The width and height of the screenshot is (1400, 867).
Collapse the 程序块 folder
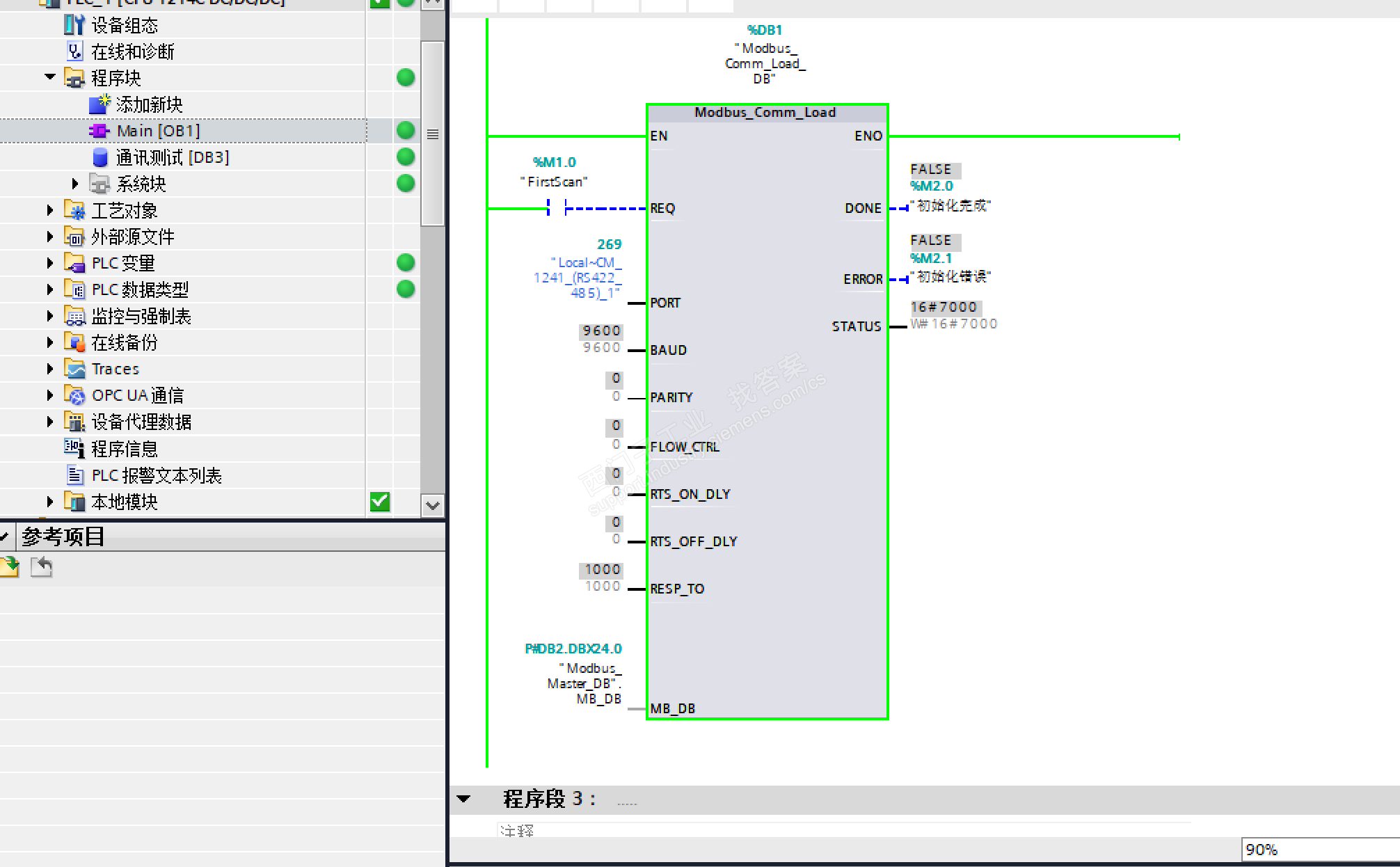pyautogui.click(x=49, y=77)
